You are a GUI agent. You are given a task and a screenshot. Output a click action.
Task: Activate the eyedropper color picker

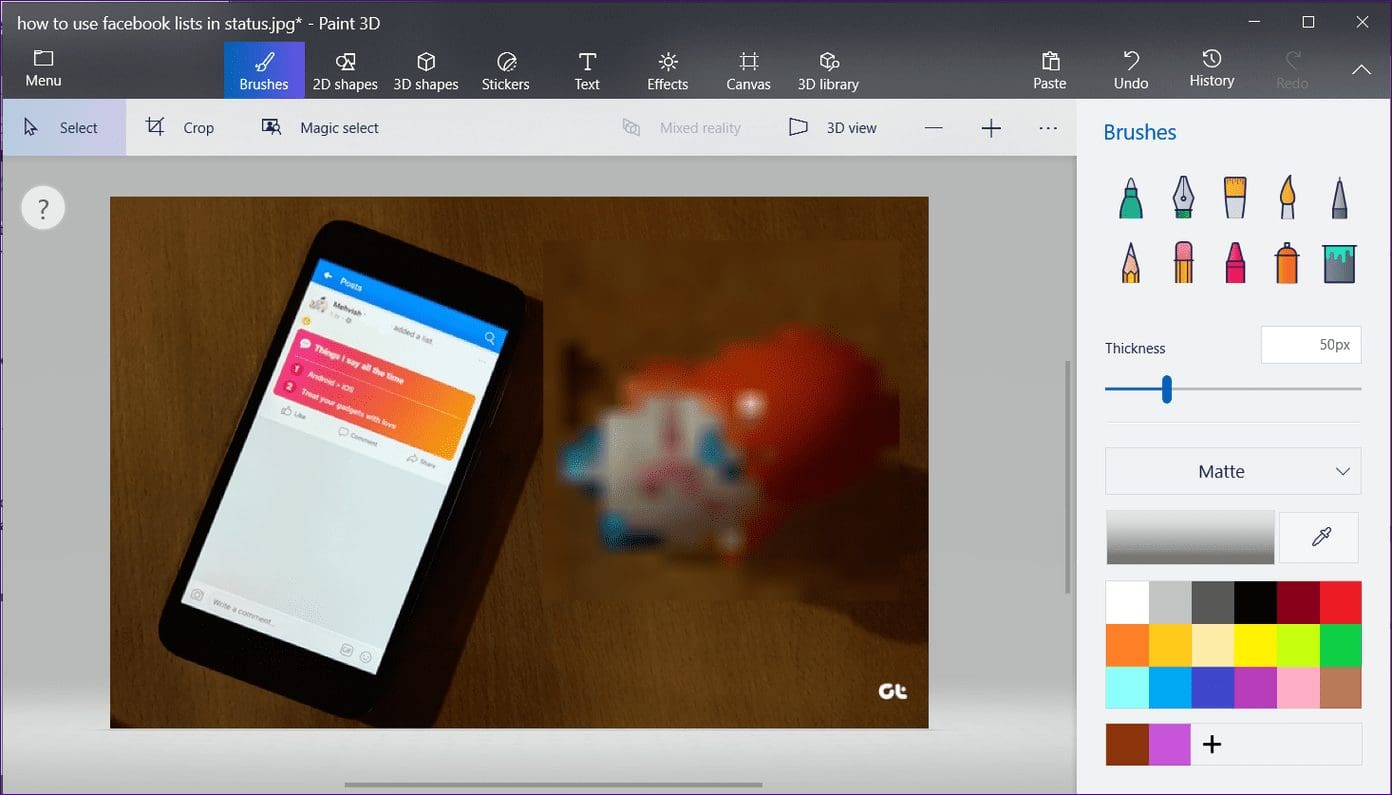1320,538
